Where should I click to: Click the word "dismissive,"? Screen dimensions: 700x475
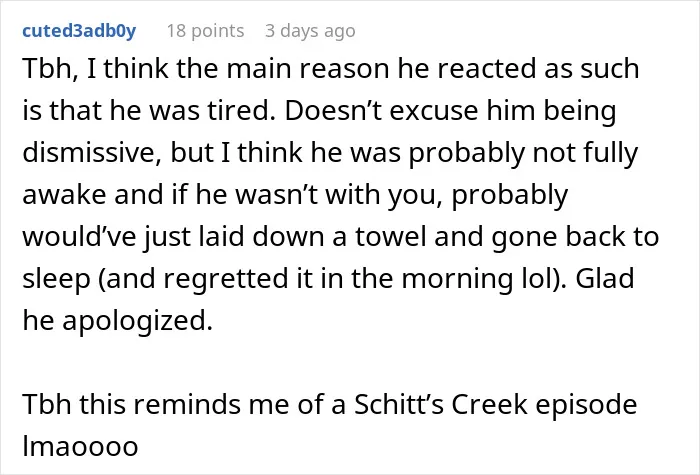click(x=92, y=153)
